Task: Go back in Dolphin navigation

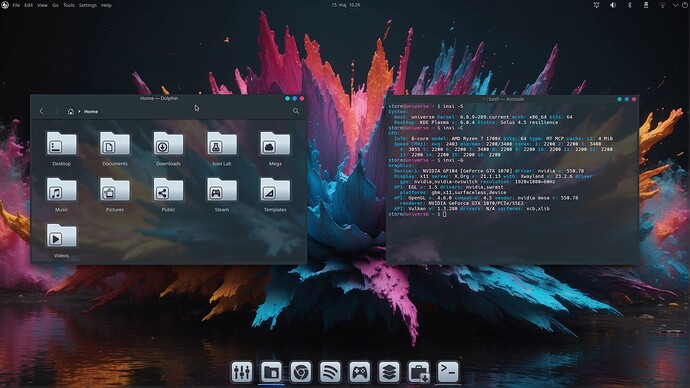Action: 41,111
